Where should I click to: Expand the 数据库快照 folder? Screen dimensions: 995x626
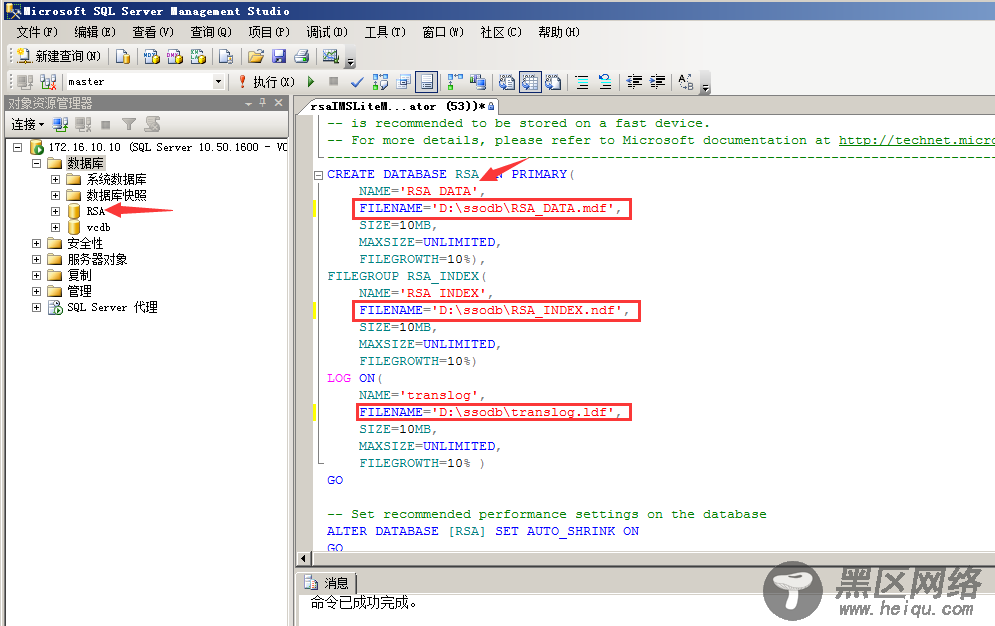(56, 195)
